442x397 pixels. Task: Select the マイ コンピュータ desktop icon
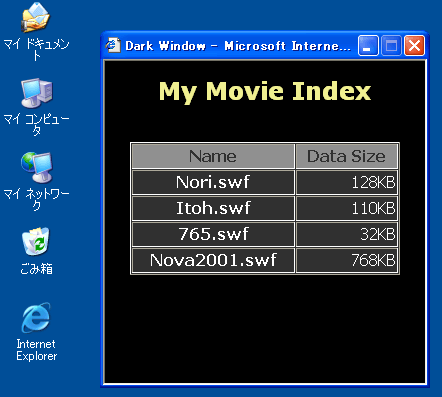(x=36, y=107)
